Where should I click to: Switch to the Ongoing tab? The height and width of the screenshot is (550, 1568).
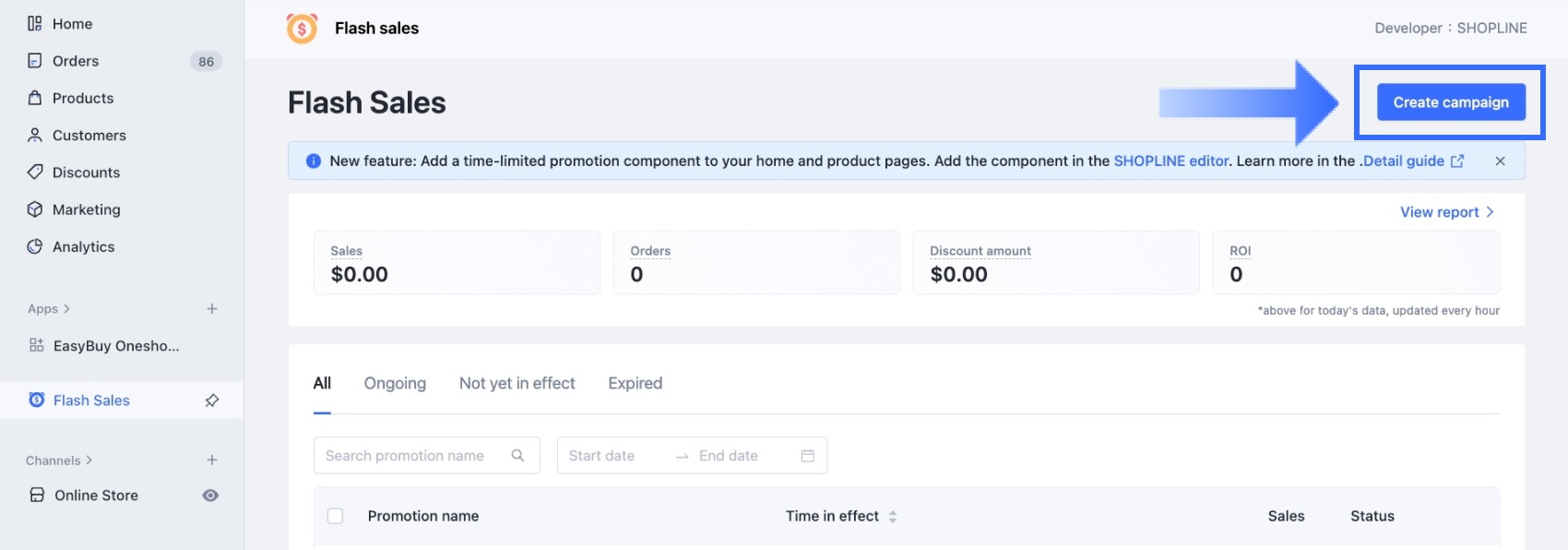395,383
